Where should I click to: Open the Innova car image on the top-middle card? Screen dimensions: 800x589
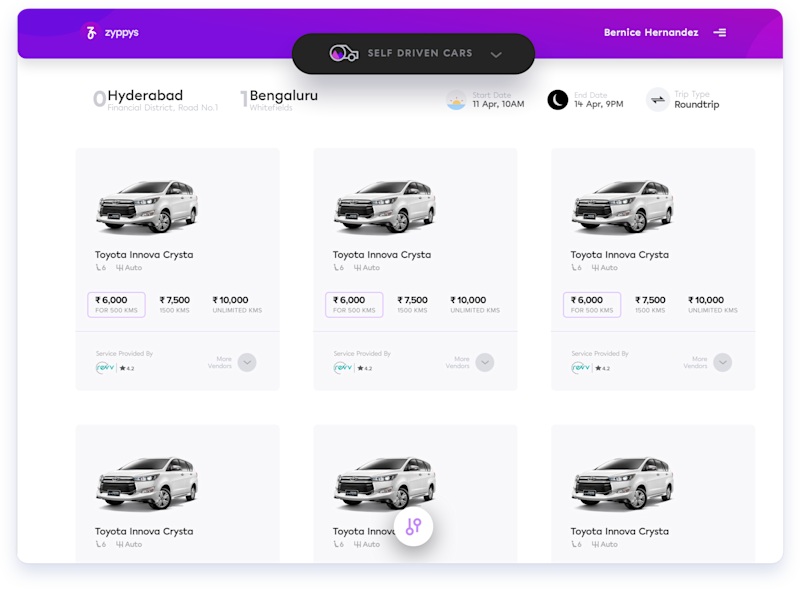pyautogui.click(x=385, y=207)
